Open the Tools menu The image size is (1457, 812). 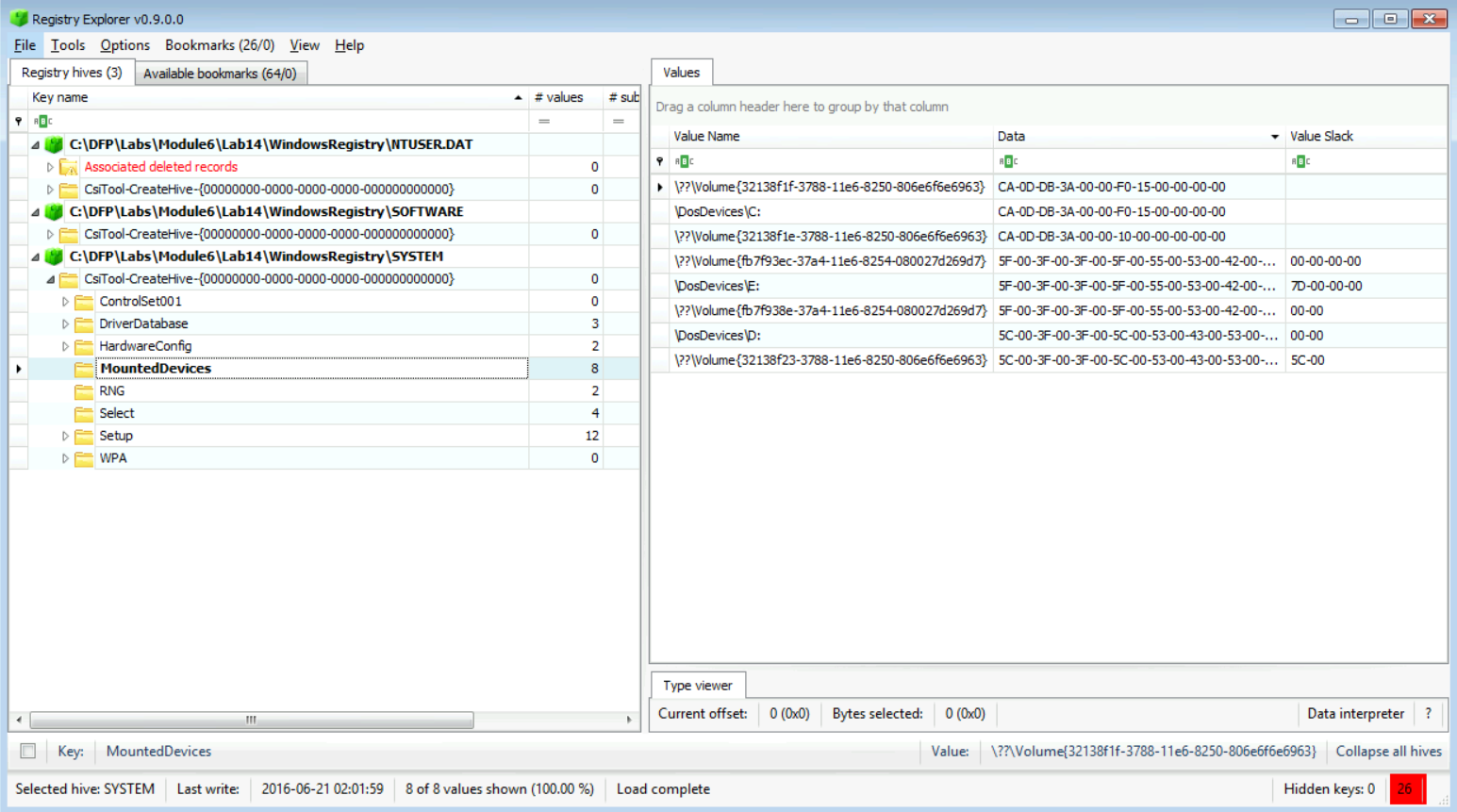point(68,45)
